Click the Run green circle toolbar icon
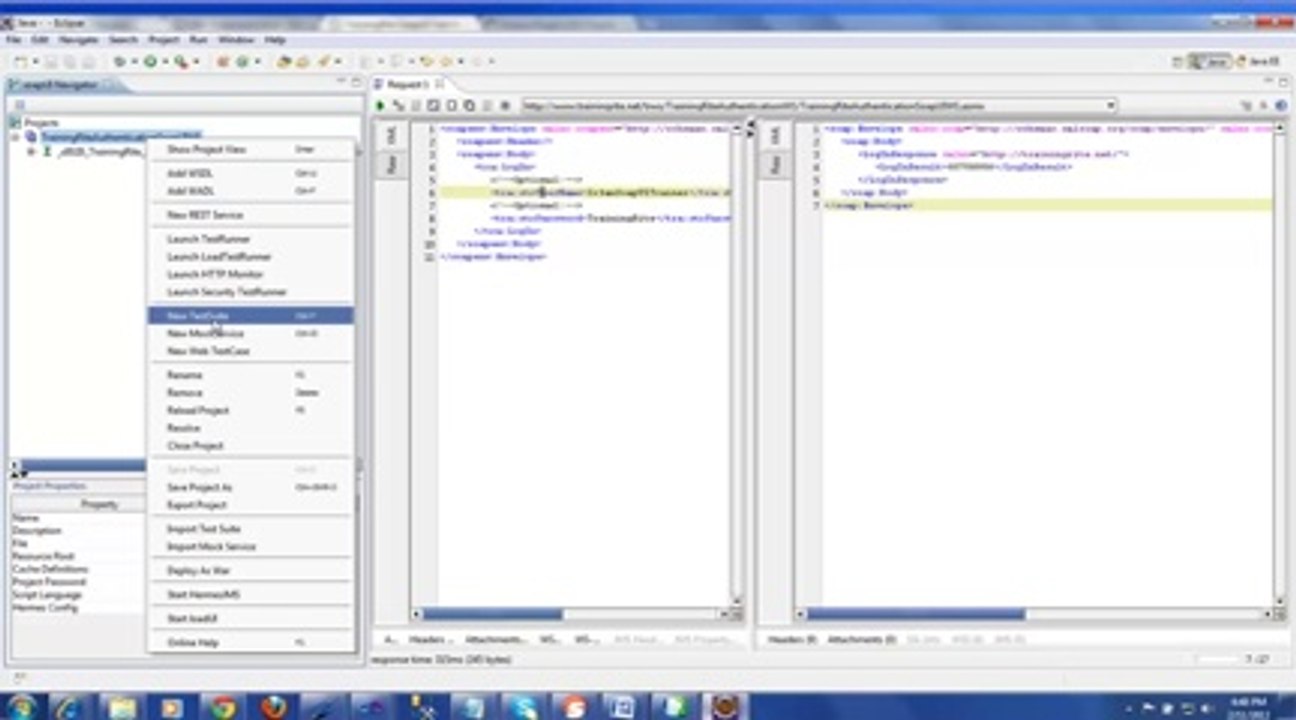 pyautogui.click(x=150, y=62)
